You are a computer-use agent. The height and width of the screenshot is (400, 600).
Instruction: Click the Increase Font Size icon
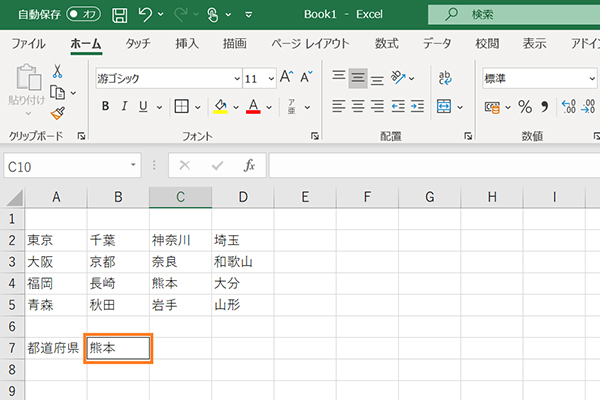tap(287, 78)
